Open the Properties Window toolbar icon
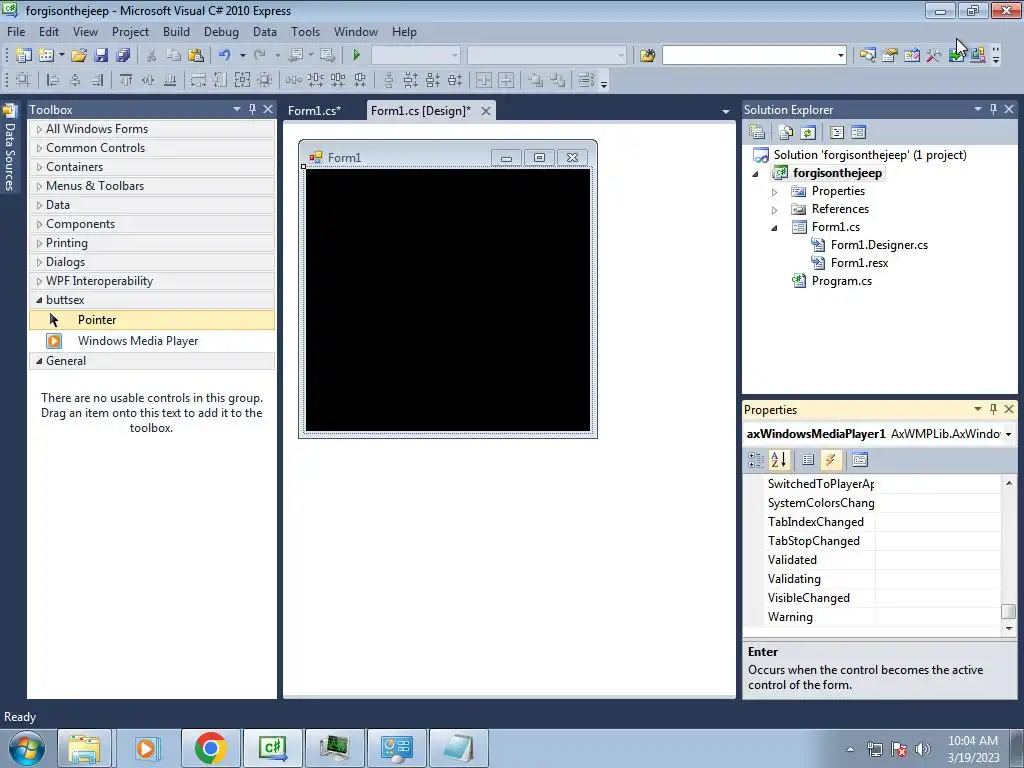1024x768 pixels. 889,56
